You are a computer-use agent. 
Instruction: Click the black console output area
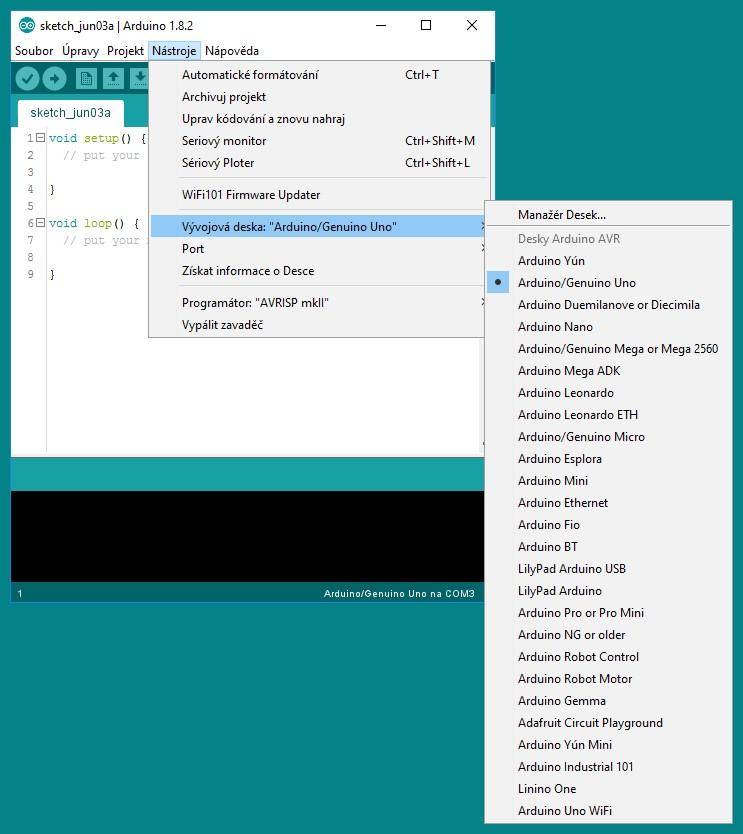pyautogui.click(x=247, y=536)
